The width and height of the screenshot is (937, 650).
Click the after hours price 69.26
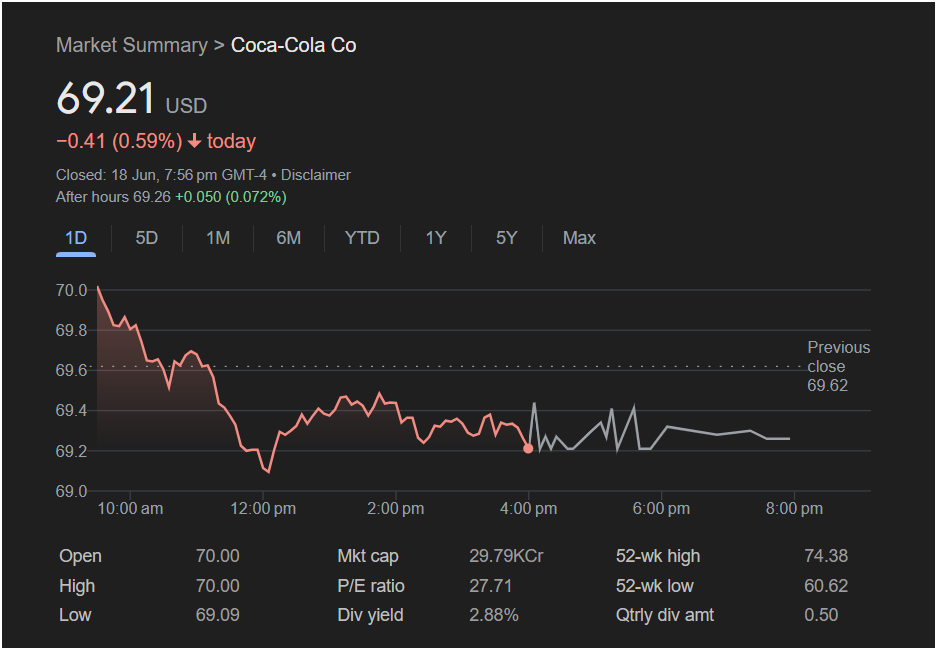(152, 197)
